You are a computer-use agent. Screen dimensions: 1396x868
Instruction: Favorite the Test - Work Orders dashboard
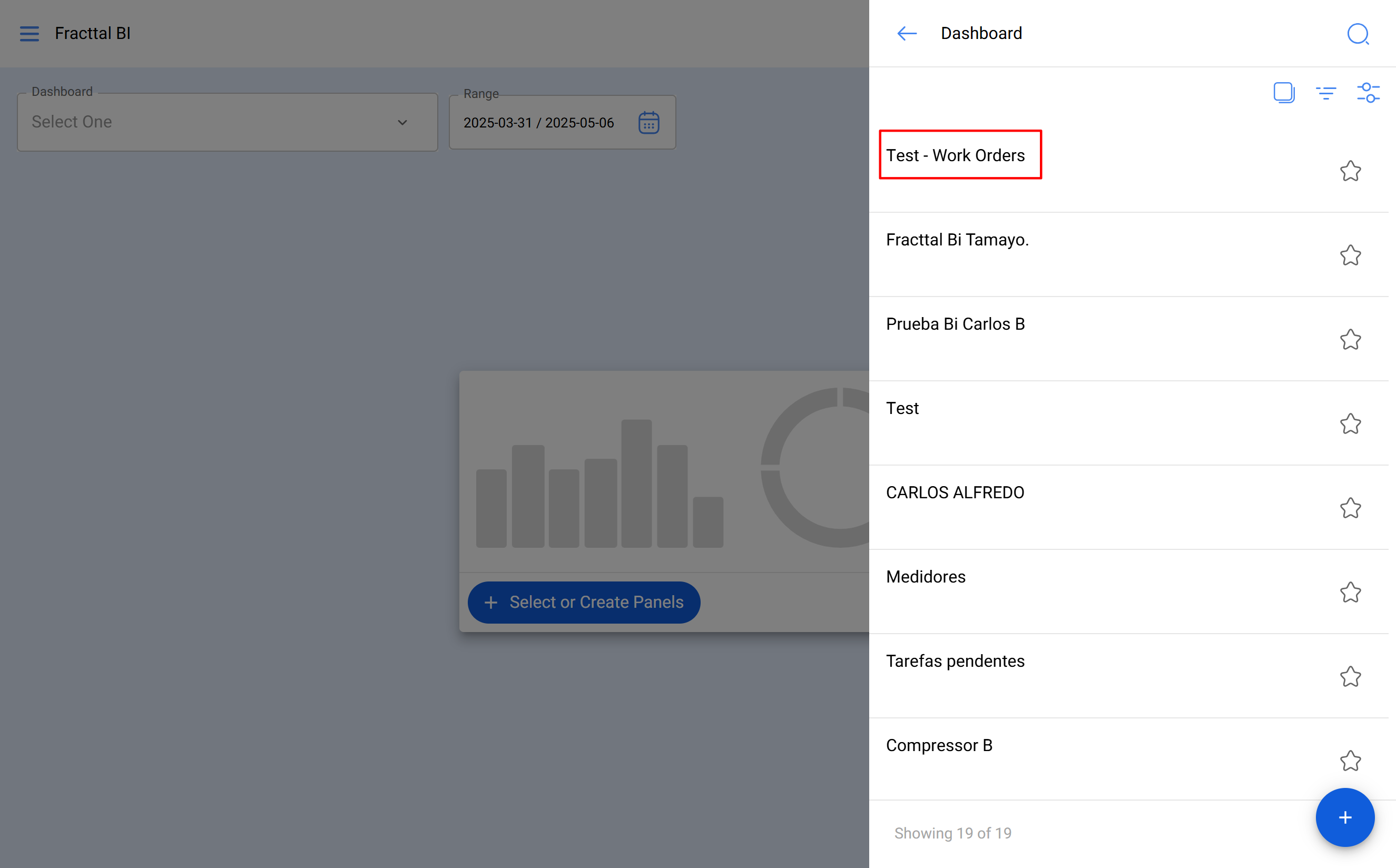click(1350, 171)
